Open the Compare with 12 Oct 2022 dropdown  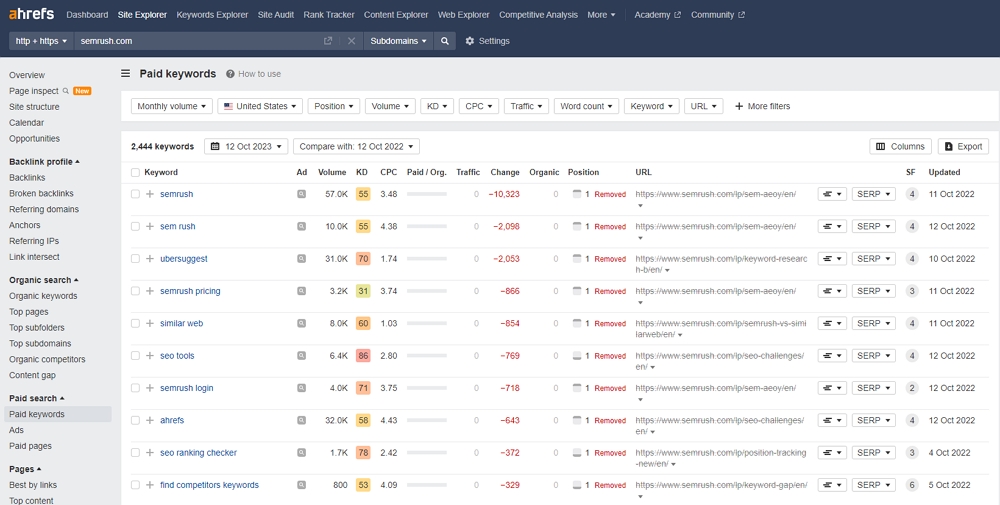click(x=356, y=147)
